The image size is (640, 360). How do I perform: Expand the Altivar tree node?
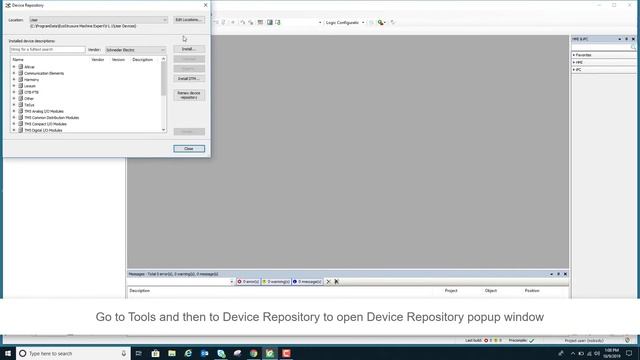click(x=14, y=67)
